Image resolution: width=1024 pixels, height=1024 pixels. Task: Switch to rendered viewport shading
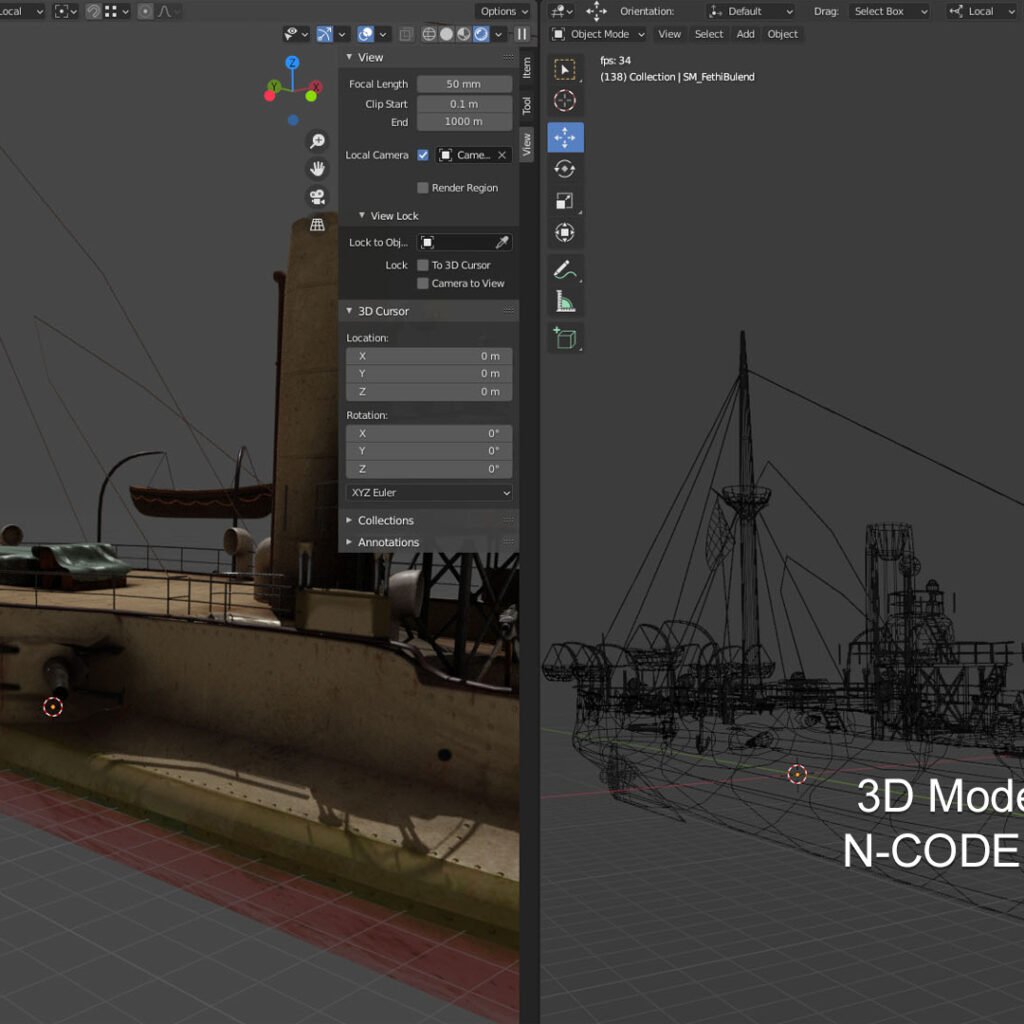pyautogui.click(x=481, y=34)
